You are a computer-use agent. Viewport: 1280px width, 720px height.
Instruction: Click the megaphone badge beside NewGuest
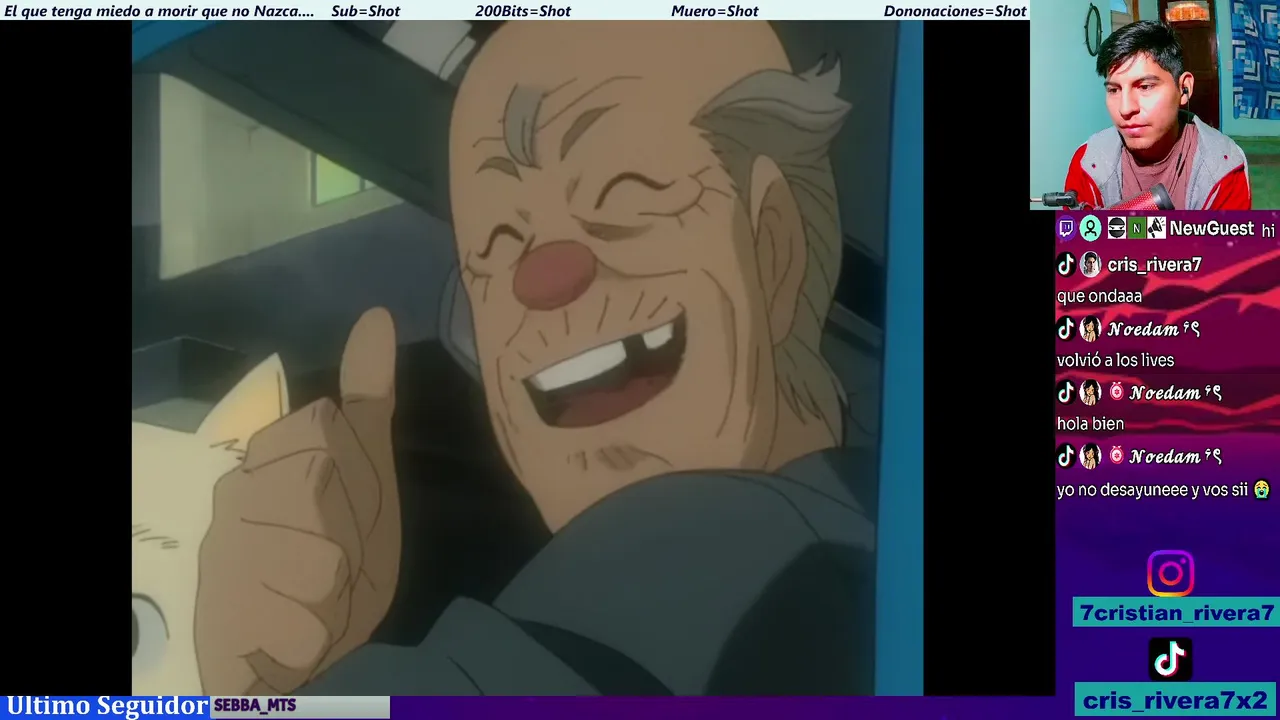pos(1156,229)
